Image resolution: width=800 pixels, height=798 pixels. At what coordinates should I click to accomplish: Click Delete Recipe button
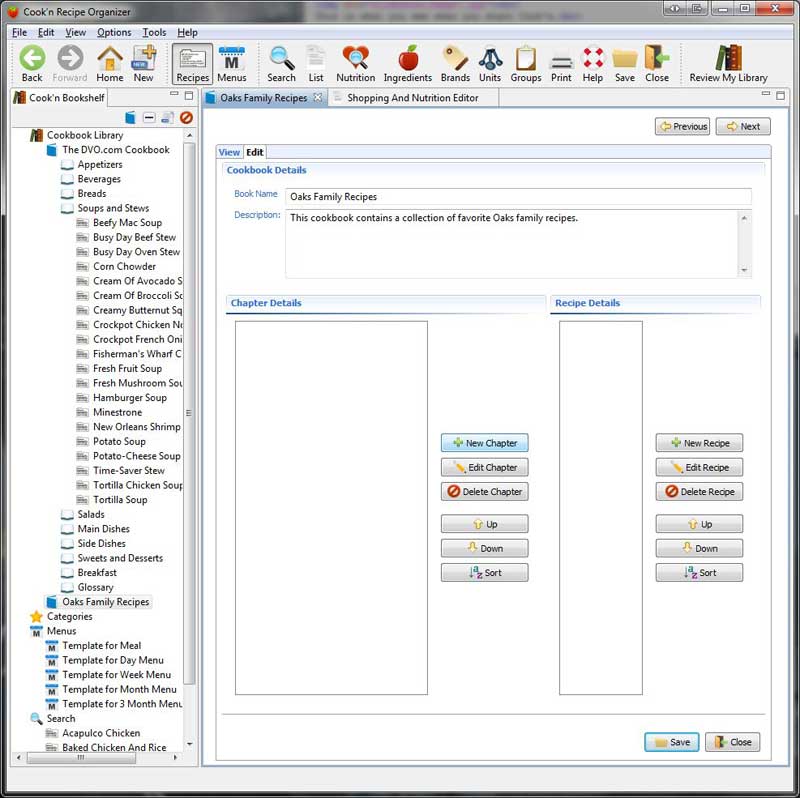coord(699,492)
